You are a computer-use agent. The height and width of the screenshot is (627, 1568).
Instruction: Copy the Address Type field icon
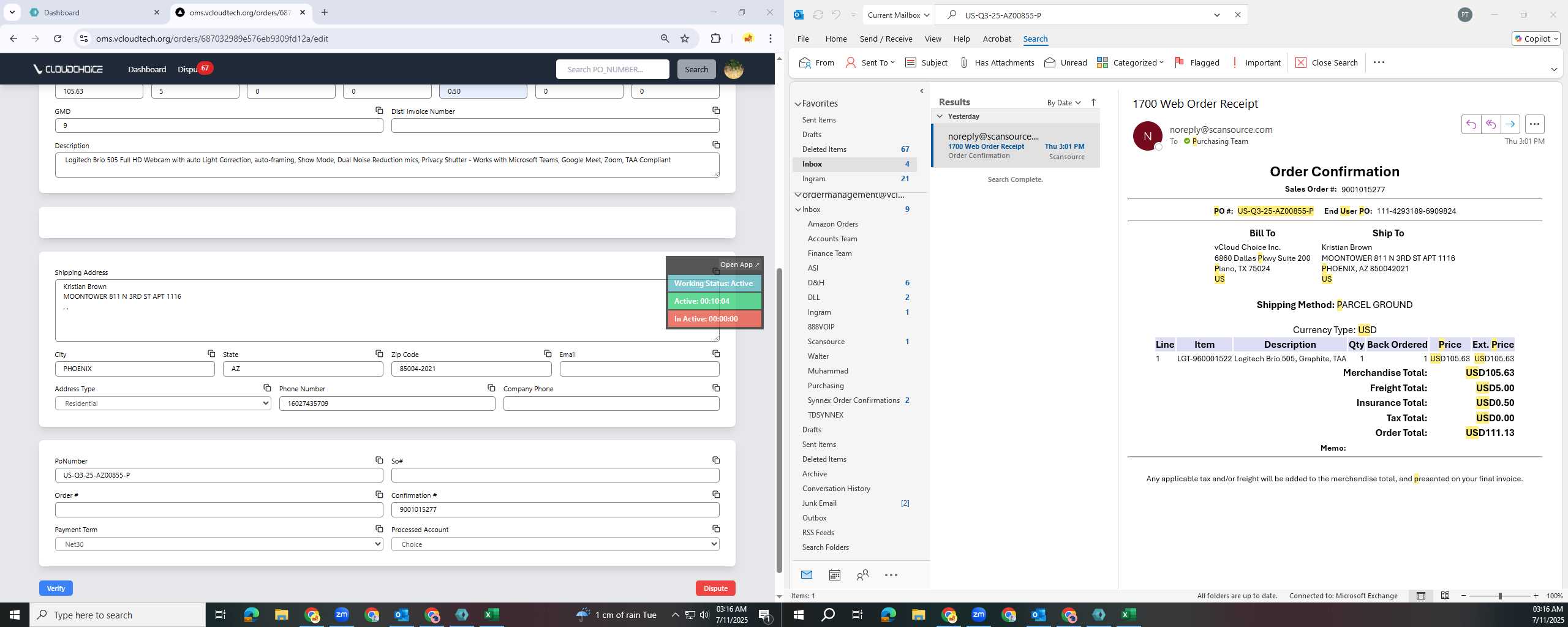(x=267, y=388)
